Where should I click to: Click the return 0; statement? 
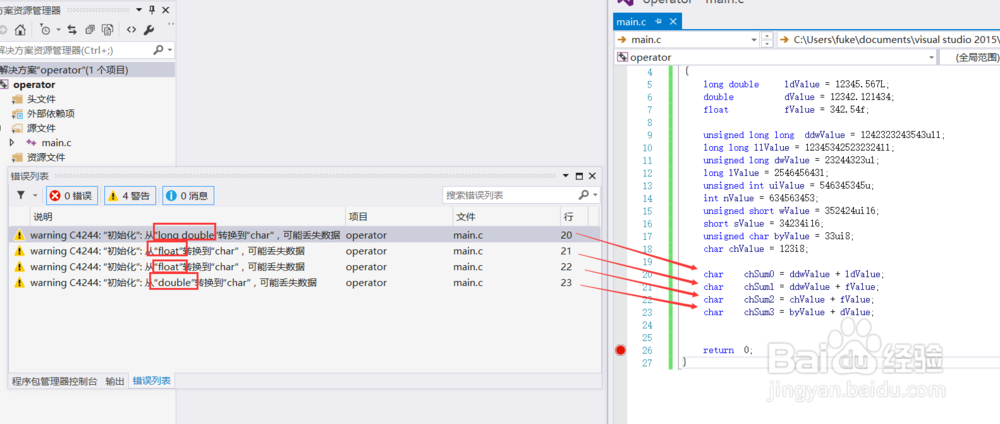point(728,349)
